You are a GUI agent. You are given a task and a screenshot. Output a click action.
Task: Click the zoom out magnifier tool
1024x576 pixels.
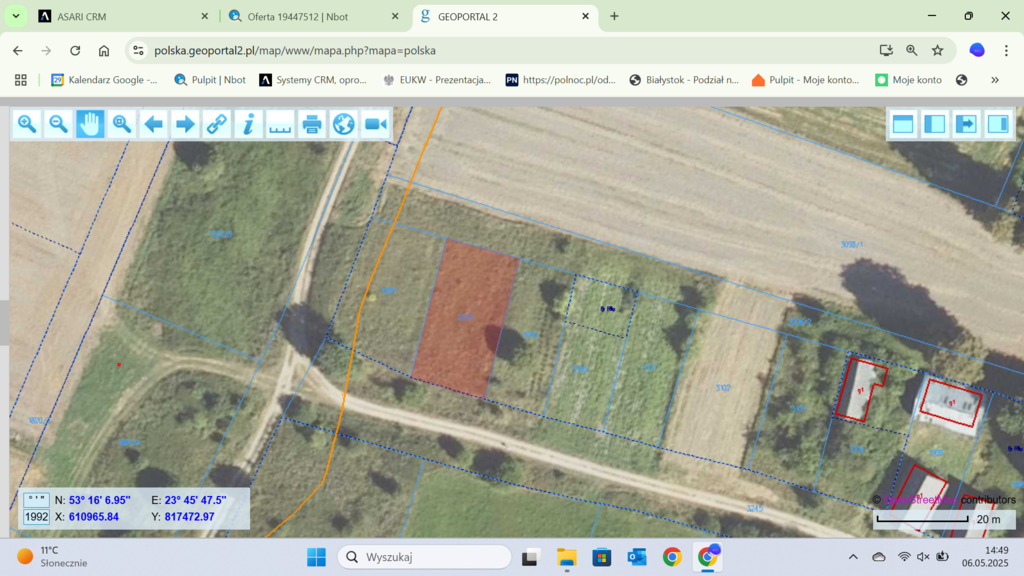(x=58, y=124)
